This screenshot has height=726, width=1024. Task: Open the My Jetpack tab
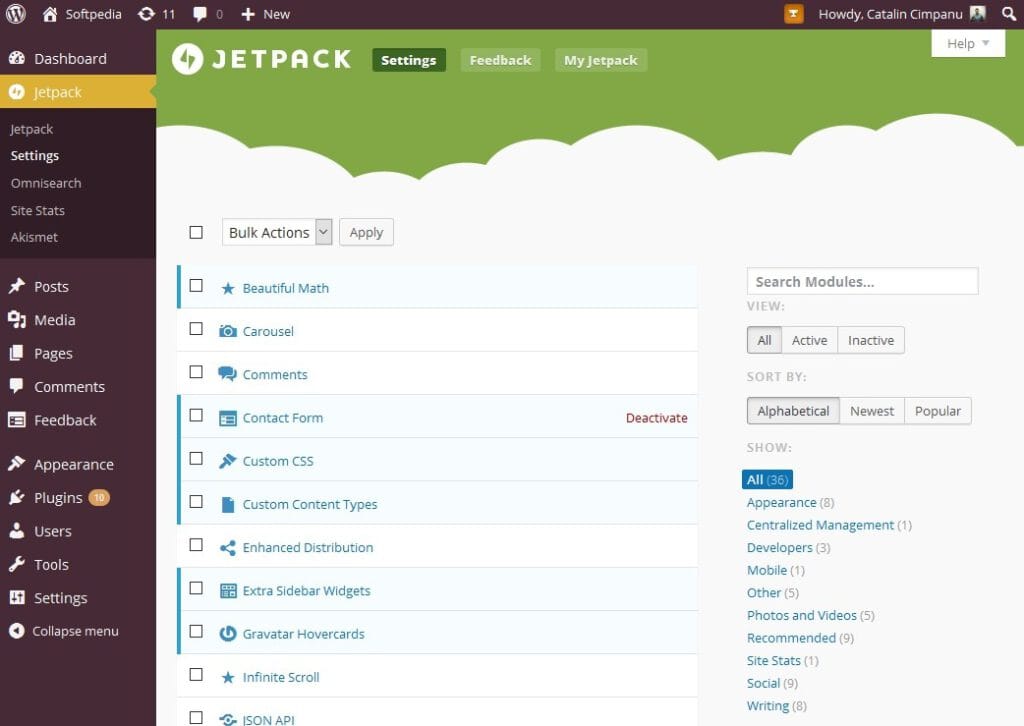click(600, 60)
